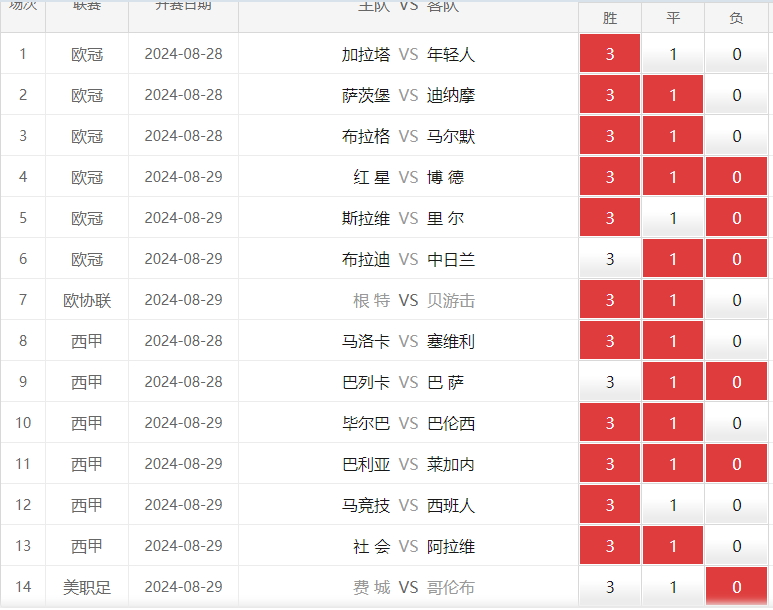
Task: Toggle 平 (1) for 社会 VS 阿拉维
Action: [x=673, y=544]
